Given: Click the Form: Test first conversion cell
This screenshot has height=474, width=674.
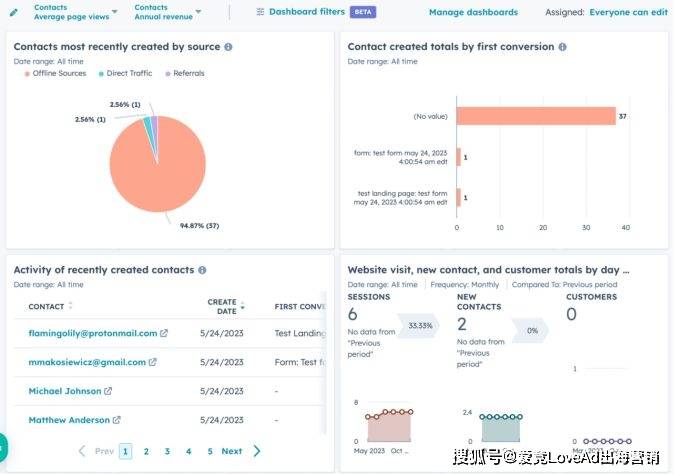Looking at the screenshot, I should point(300,362).
